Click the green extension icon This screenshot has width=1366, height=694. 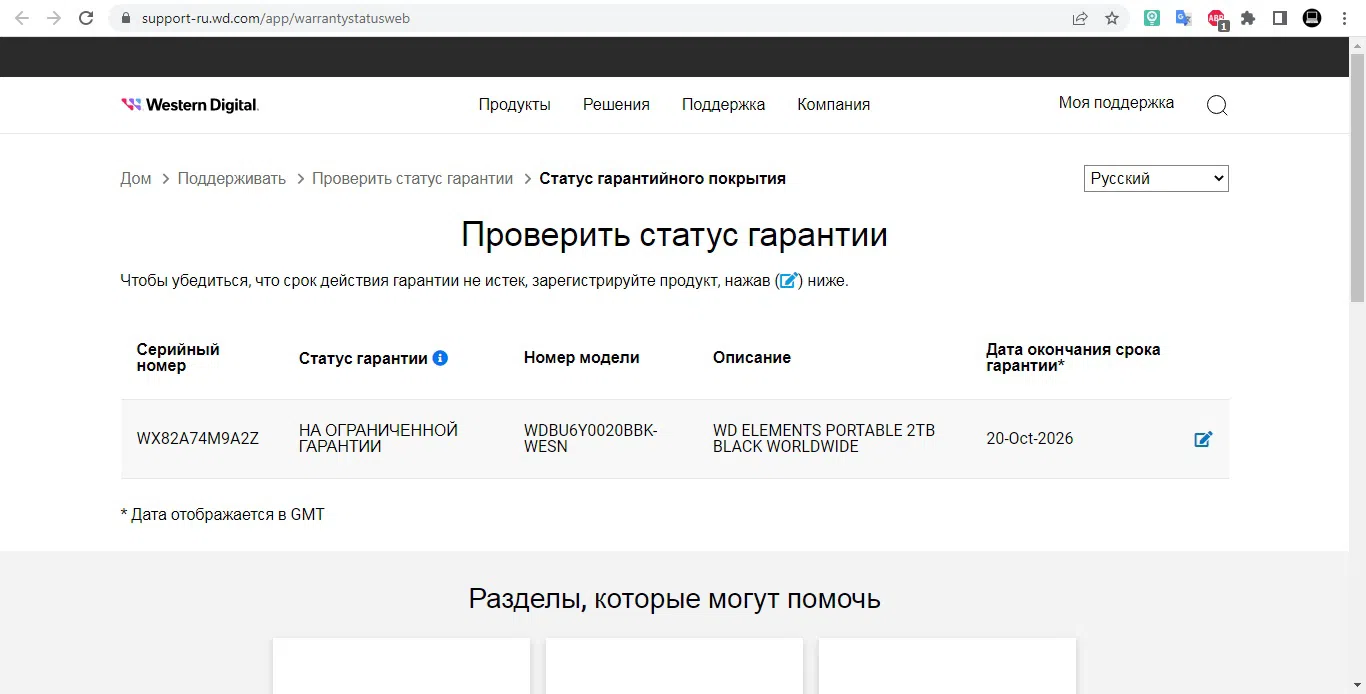pyautogui.click(x=1152, y=18)
